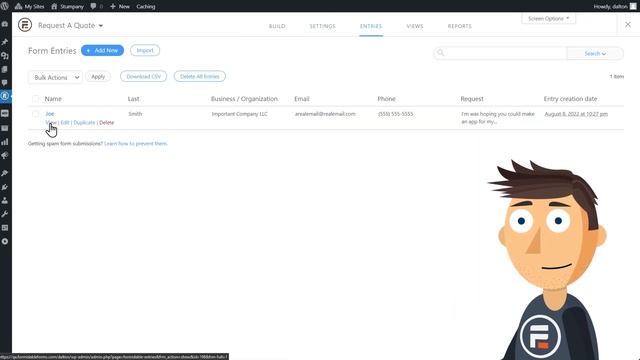The image size is (640, 360).
Task: Click the Formidable Forms logo
Action: point(25,25)
